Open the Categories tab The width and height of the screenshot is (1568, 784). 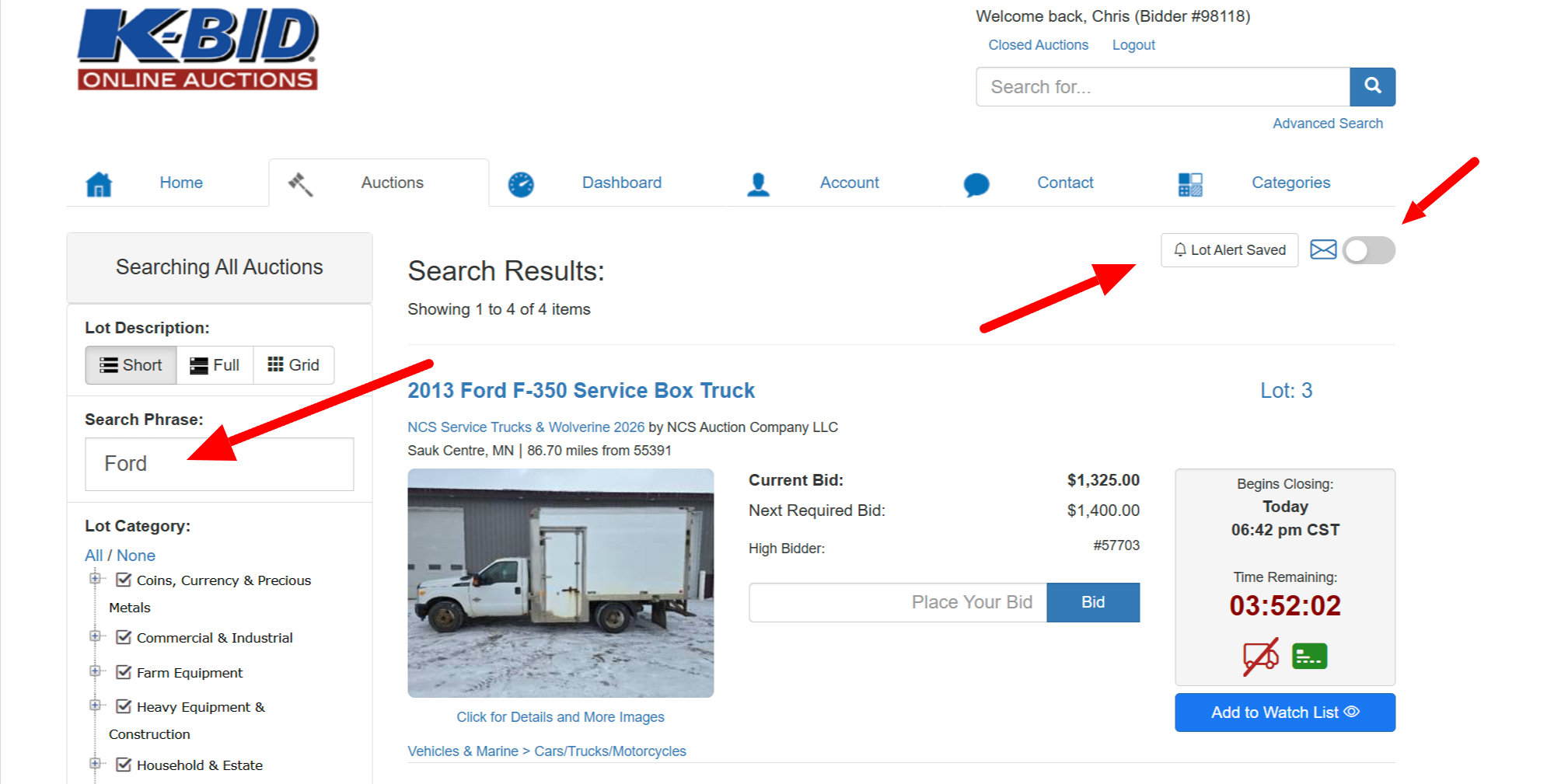(x=1290, y=183)
